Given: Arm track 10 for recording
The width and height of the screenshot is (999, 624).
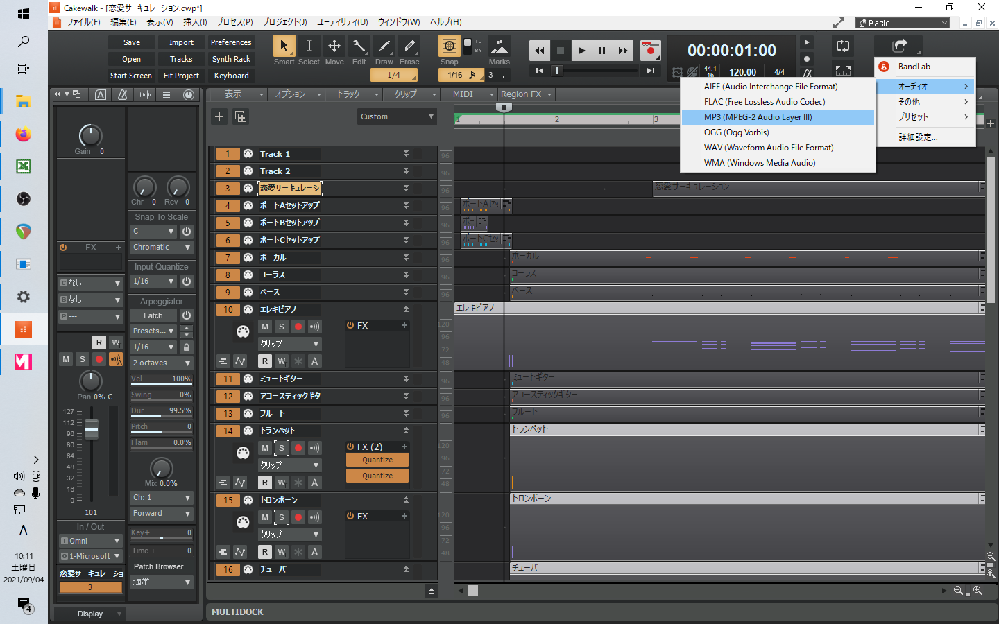Looking at the screenshot, I should [298, 326].
